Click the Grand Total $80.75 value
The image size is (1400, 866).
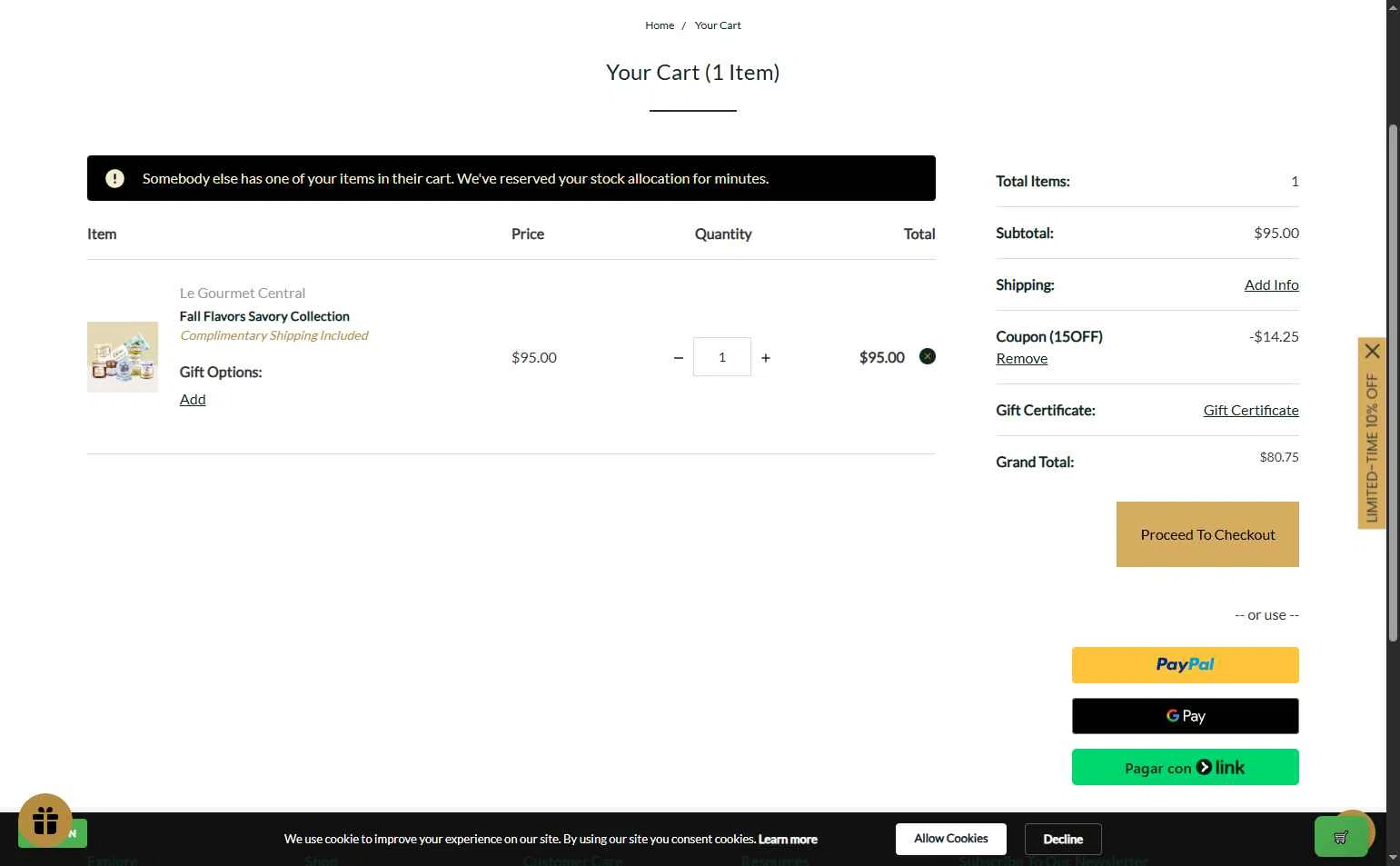(1279, 457)
